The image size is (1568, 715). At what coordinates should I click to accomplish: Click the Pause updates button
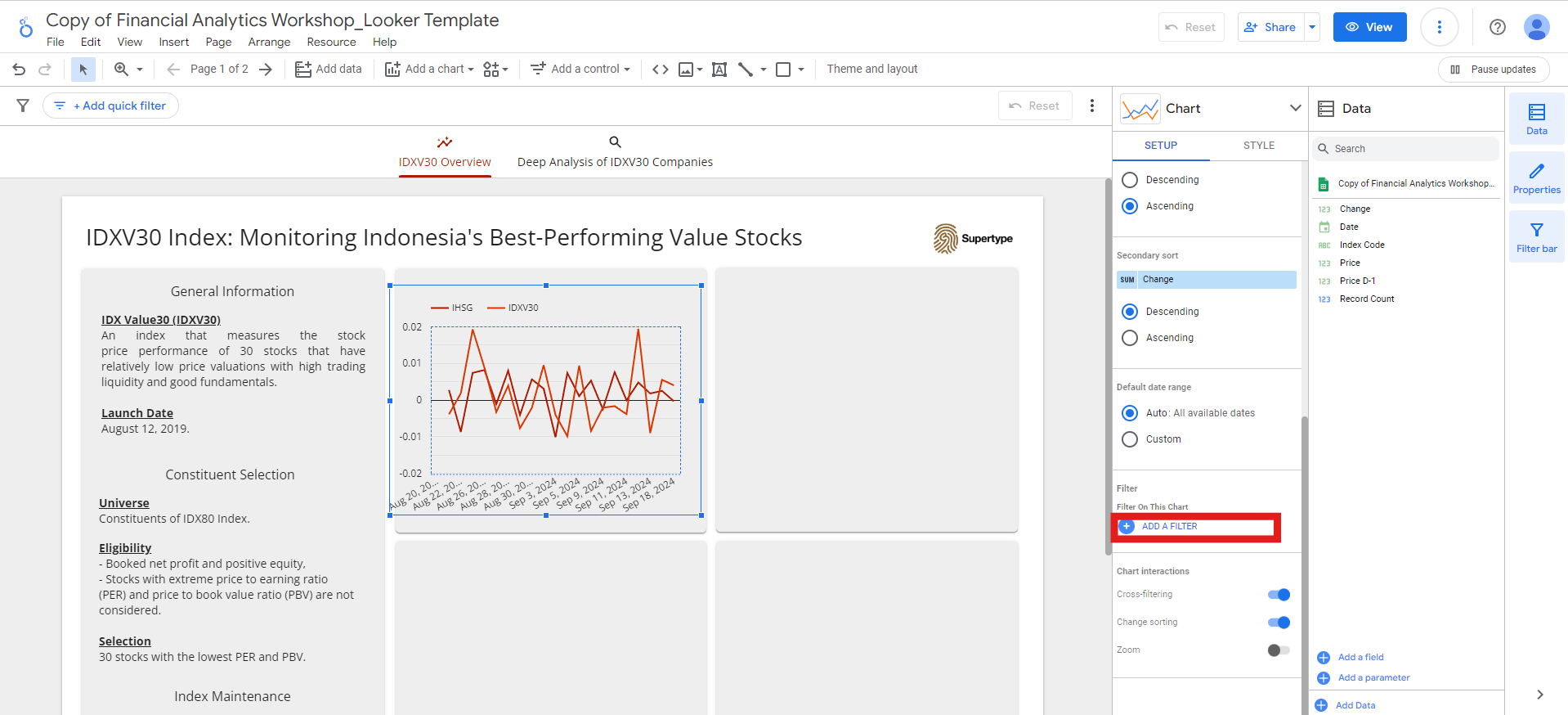tap(1494, 70)
